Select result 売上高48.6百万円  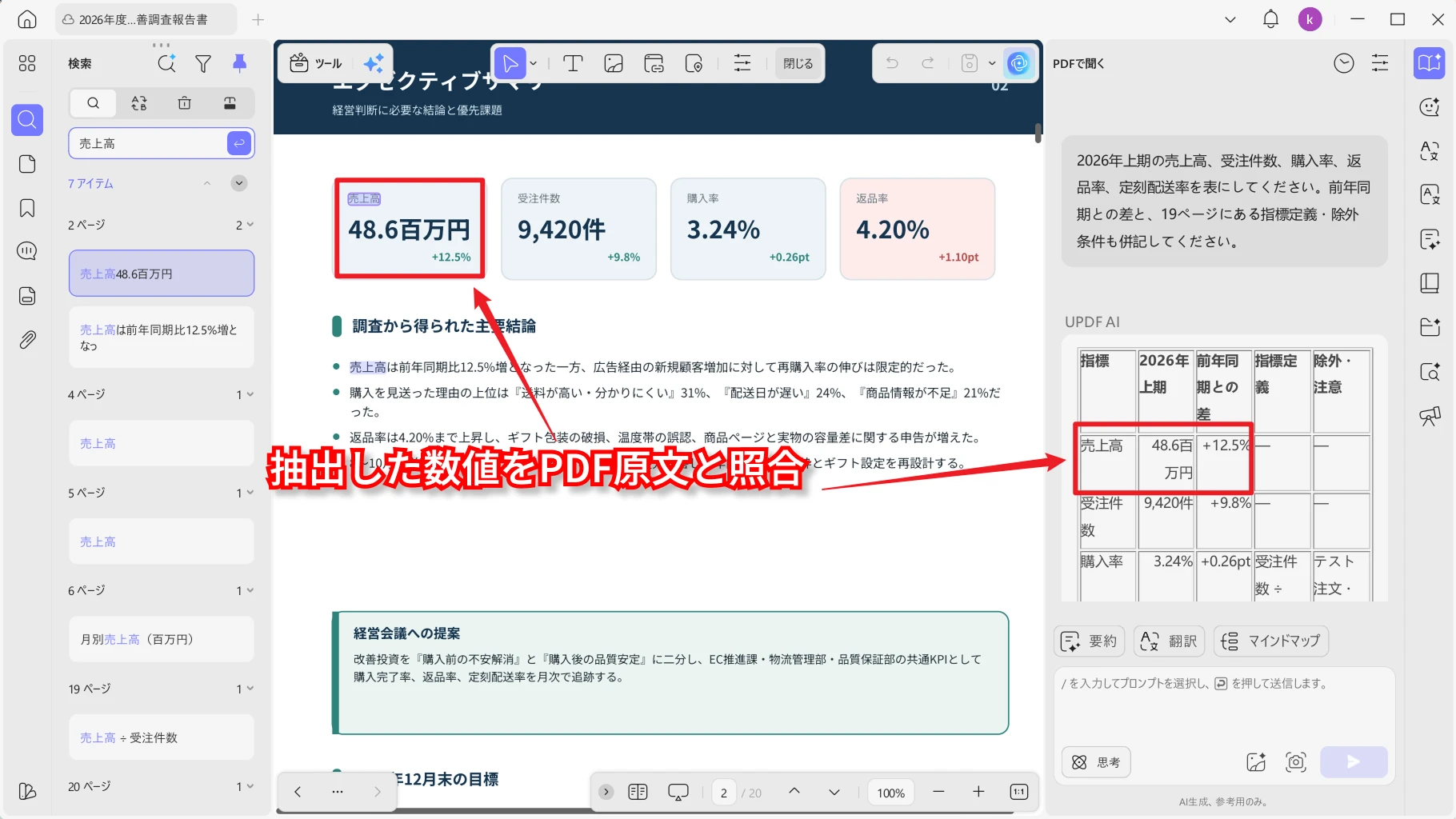point(162,274)
